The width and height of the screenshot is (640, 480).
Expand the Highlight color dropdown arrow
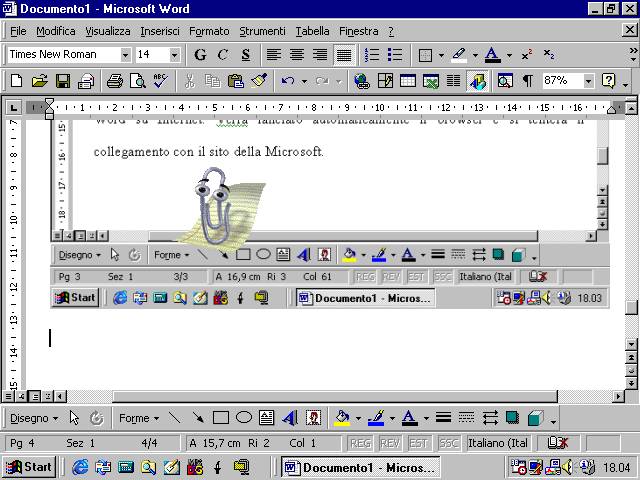[x=475, y=55]
